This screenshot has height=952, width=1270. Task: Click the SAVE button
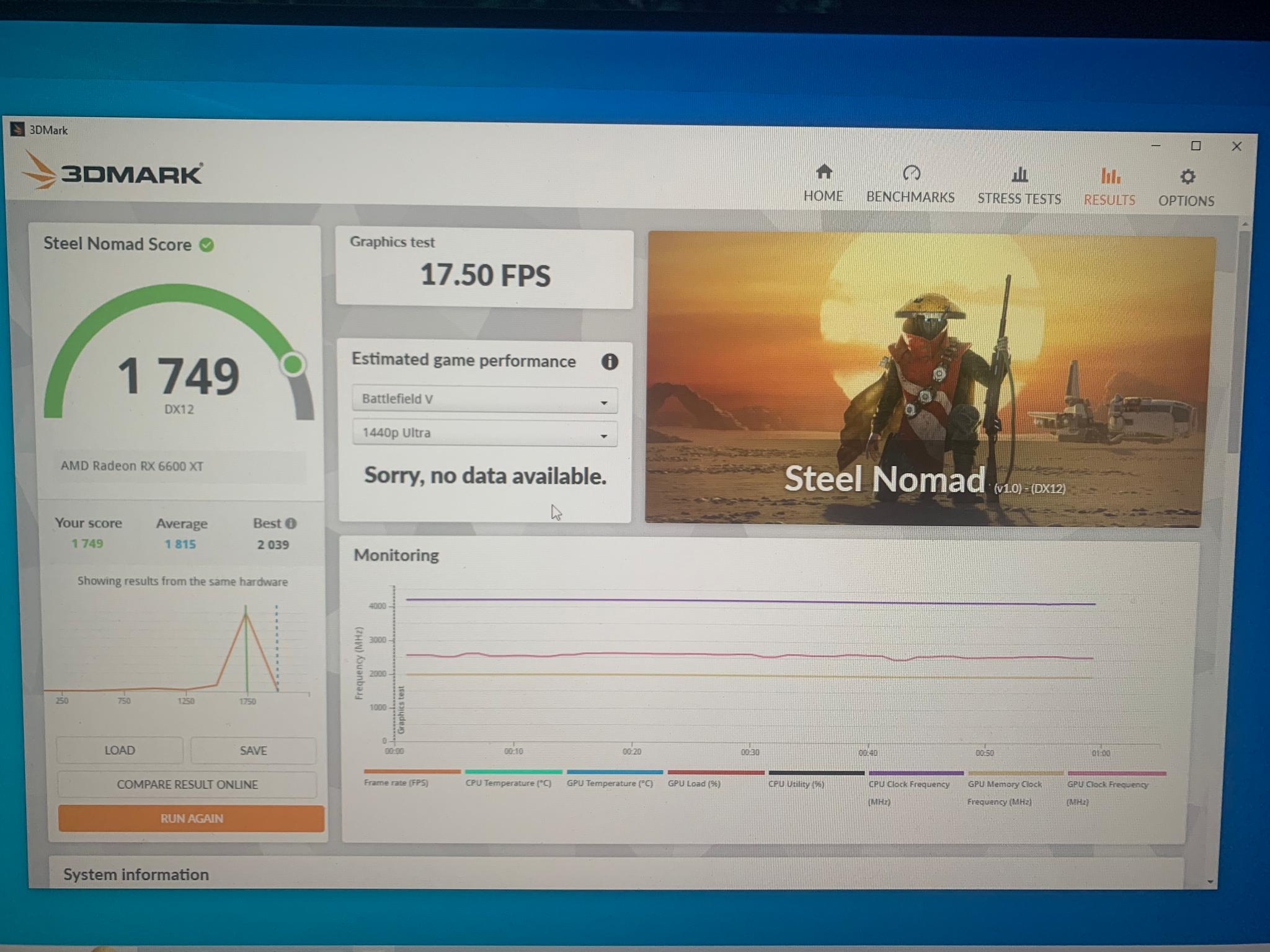coord(254,751)
